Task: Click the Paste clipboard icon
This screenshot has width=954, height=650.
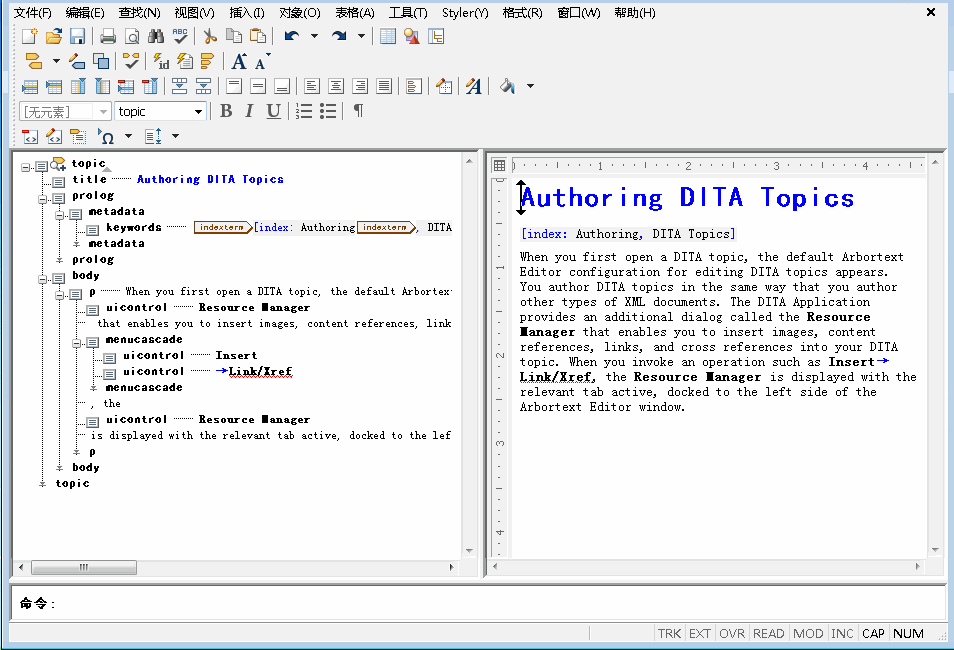Action: coord(258,37)
